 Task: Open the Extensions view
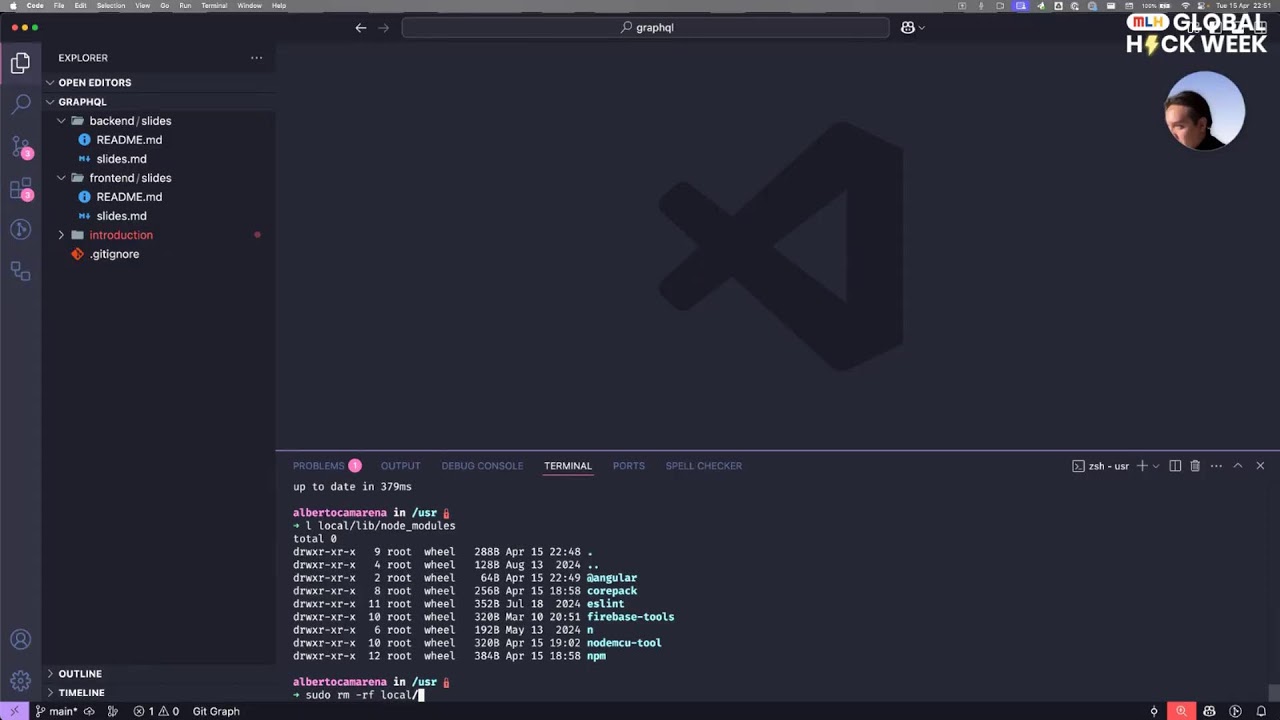(x=20, y=189)
